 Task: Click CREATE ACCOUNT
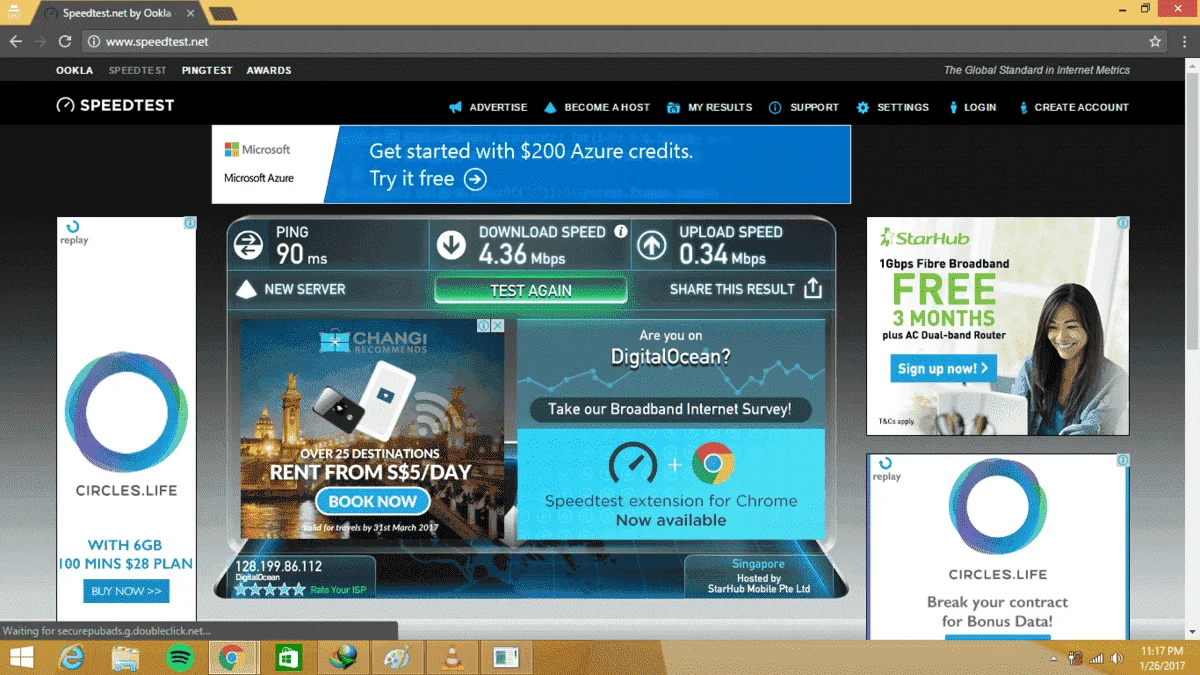1073,107
